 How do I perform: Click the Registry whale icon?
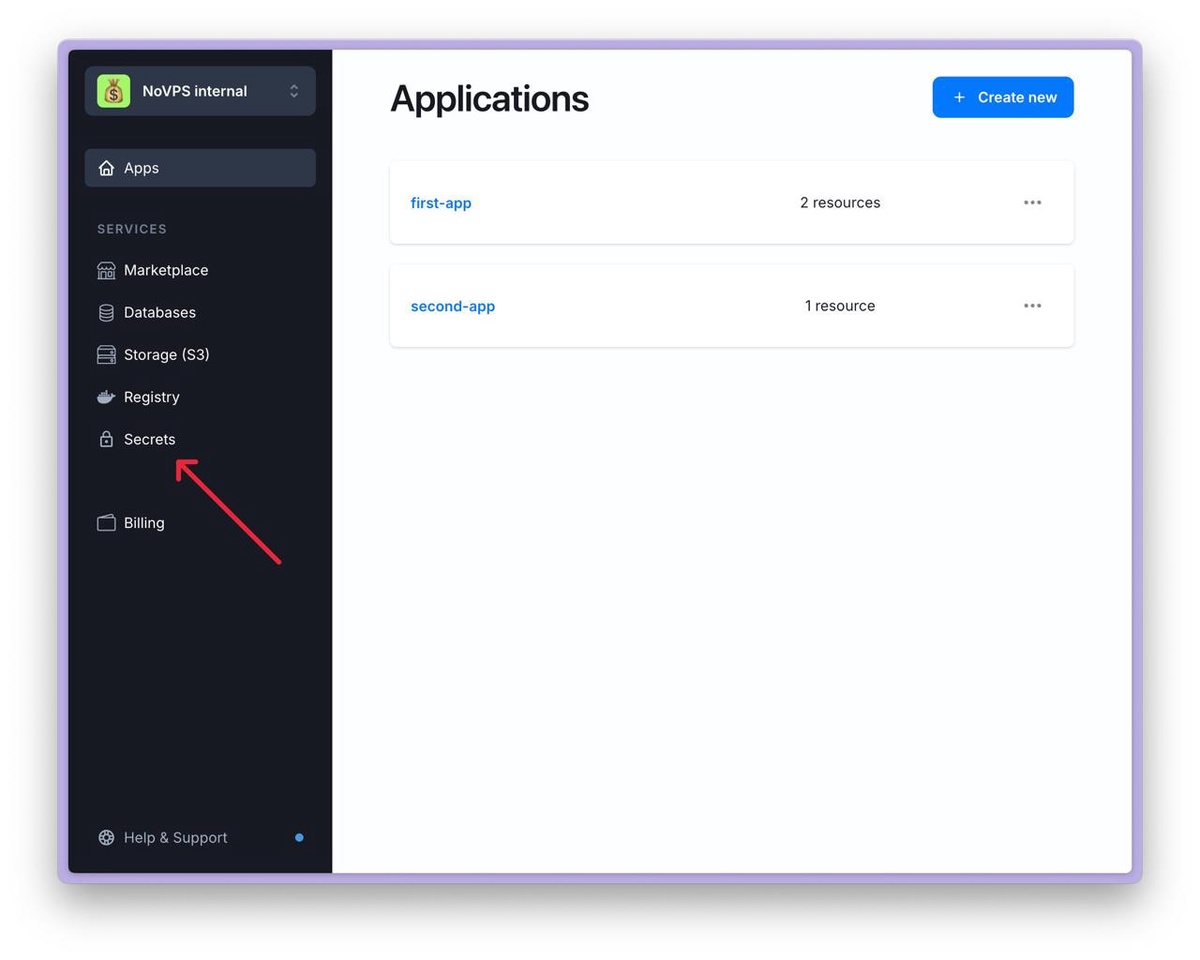106,397
